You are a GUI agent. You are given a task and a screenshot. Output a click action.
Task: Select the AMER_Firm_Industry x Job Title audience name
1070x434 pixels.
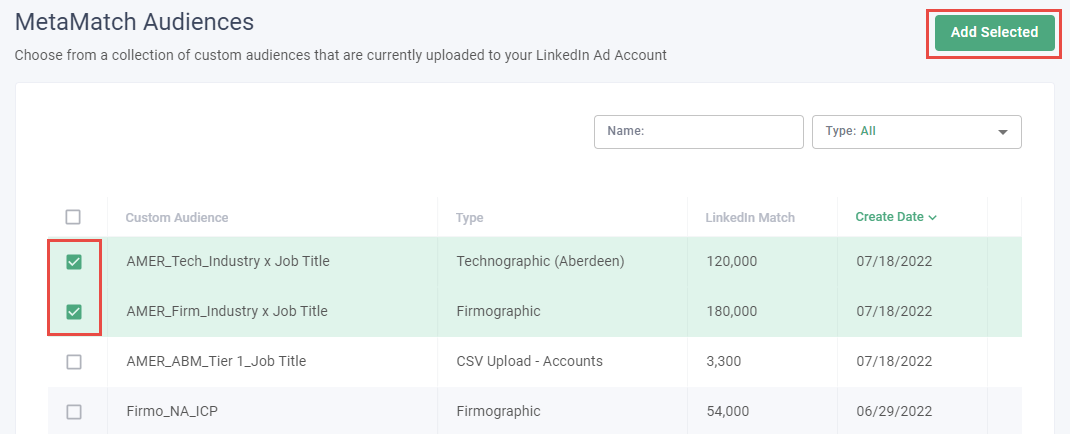coord(227,312)
